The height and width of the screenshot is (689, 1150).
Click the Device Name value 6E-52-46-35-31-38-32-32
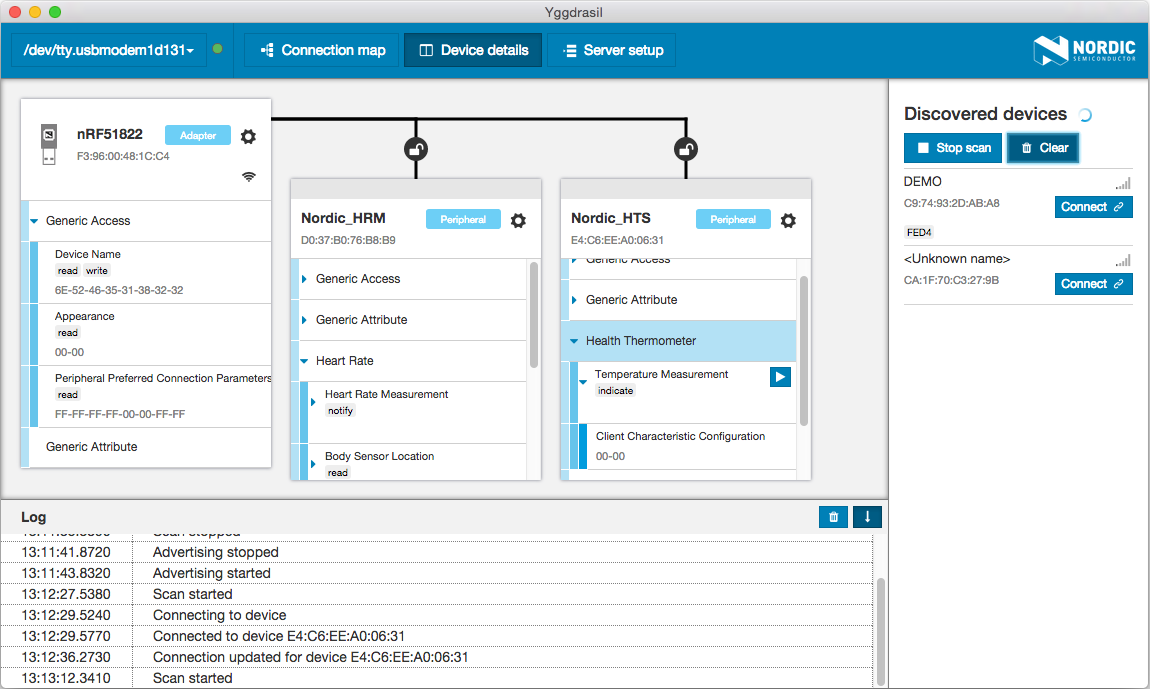point(119,291)
